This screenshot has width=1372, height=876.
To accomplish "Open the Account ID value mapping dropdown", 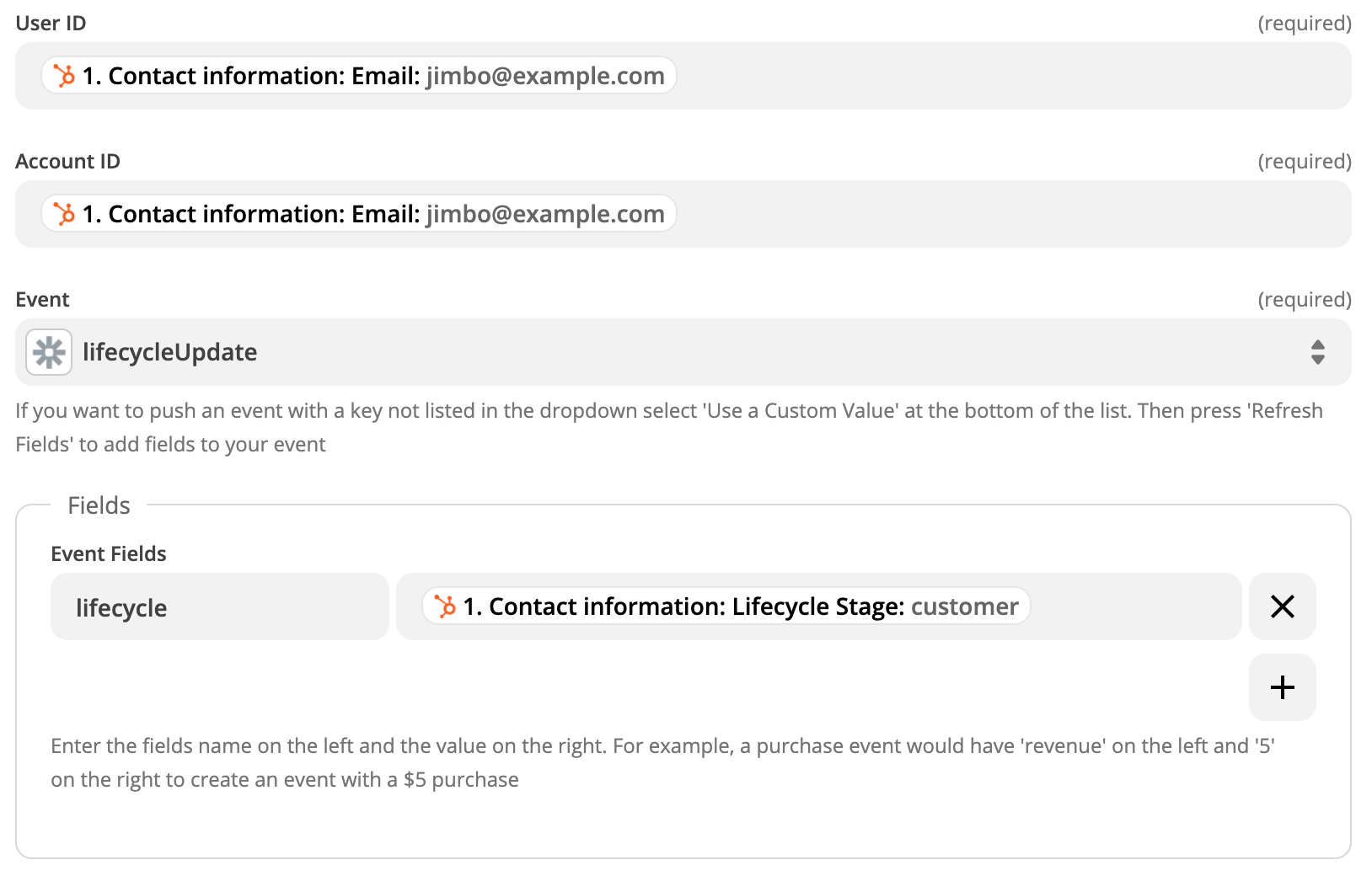I will pyautogui.click(x=1011, y=213).
